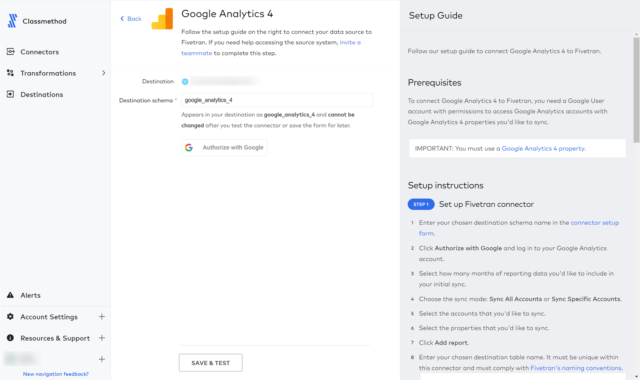The height and width of the screenshot is (380, 640).
Task: Click the destination globe icon
Action: 185,81
